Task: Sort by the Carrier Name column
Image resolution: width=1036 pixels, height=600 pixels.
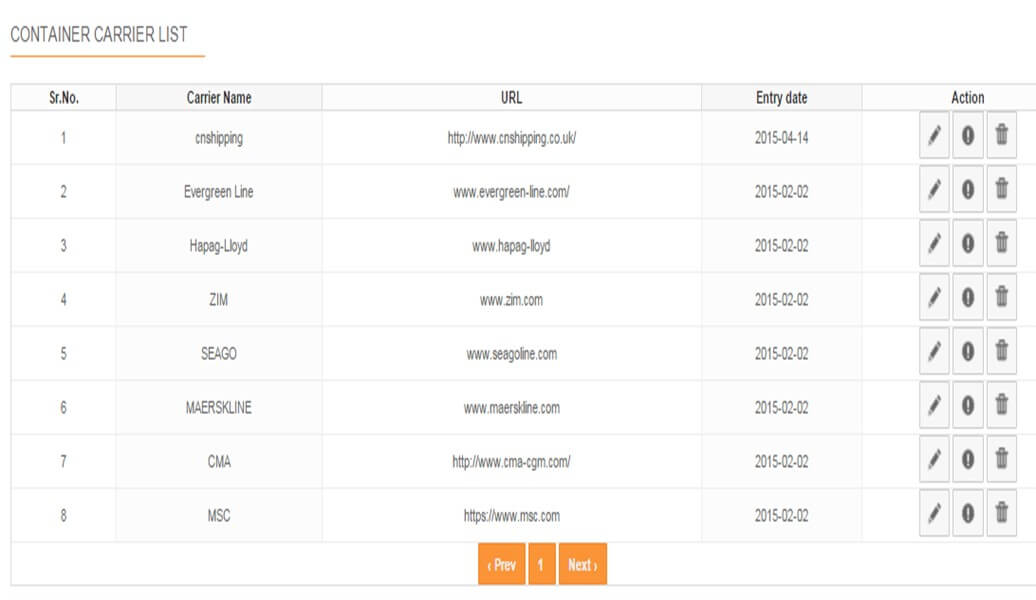Action: [218, 98]
